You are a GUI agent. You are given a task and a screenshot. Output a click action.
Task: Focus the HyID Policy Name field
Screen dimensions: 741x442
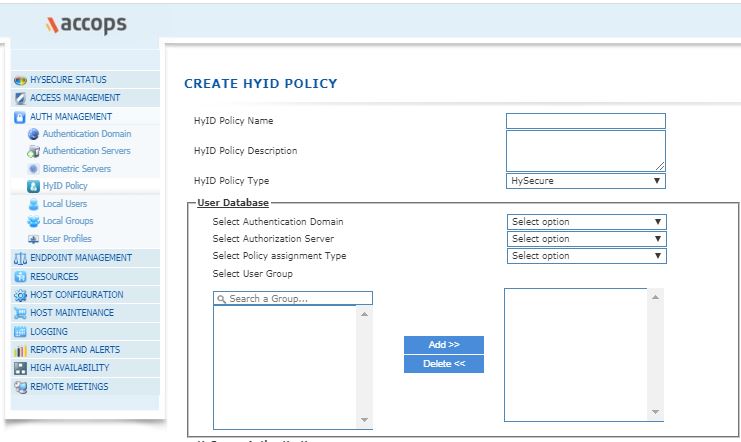586,121
